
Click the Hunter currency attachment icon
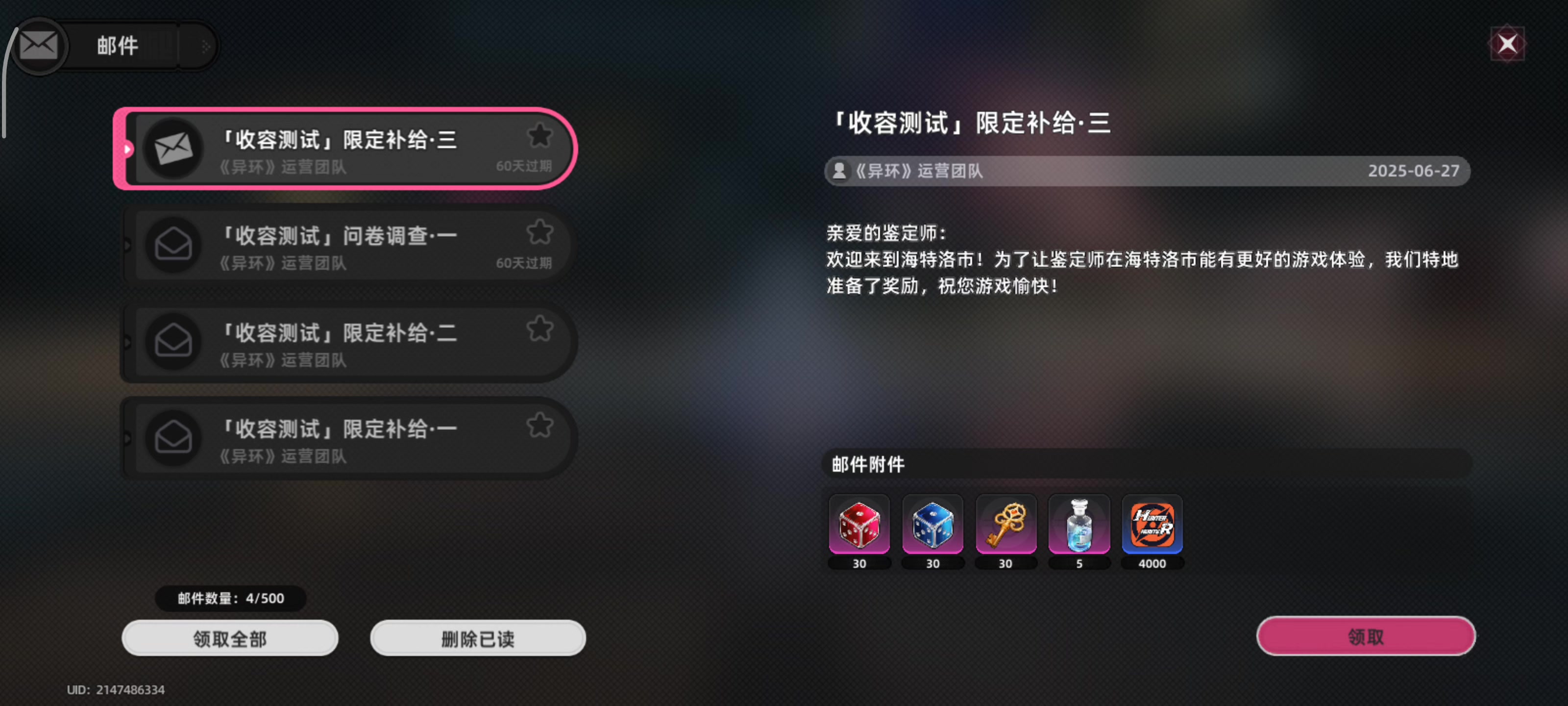point(1152,525)
